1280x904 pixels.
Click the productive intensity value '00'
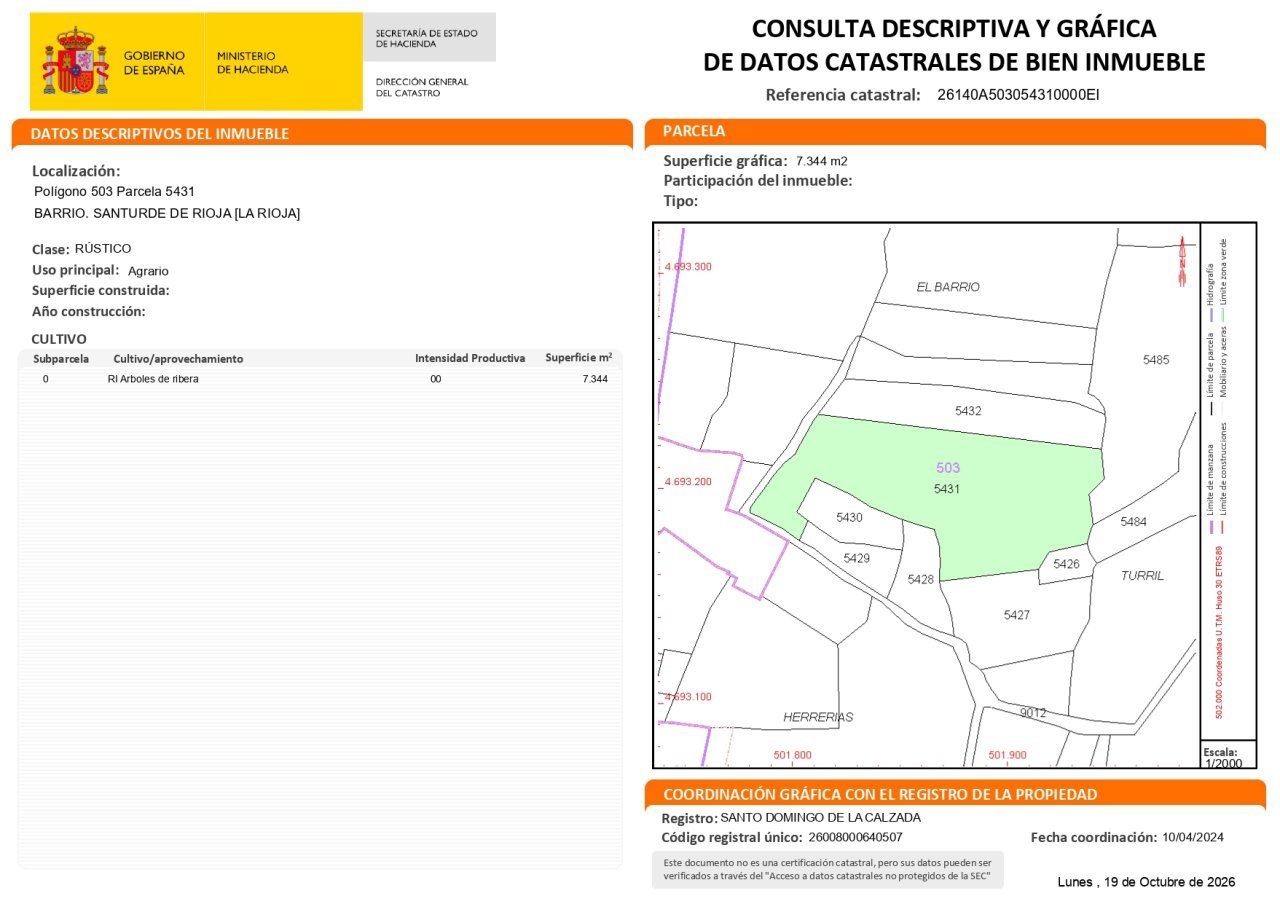(x=435, y=379)
